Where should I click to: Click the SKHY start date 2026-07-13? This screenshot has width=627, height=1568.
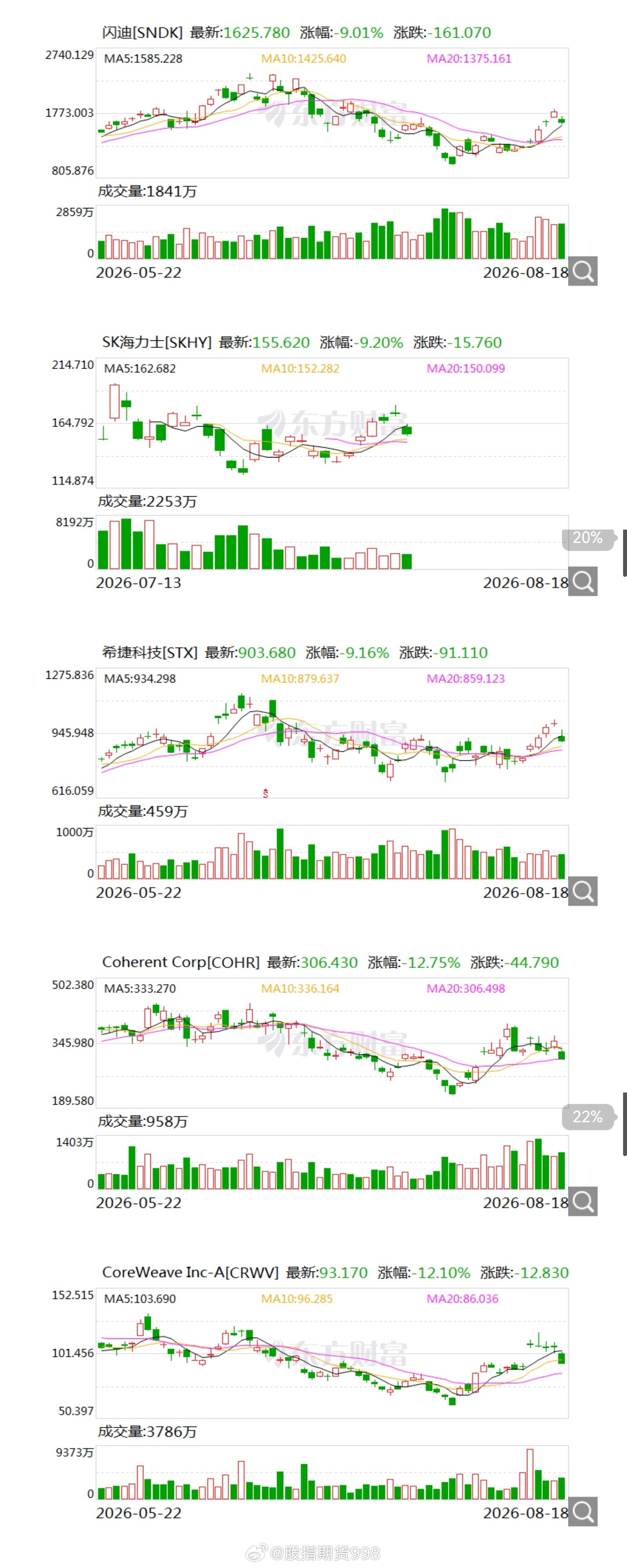(x=139, y=582)
